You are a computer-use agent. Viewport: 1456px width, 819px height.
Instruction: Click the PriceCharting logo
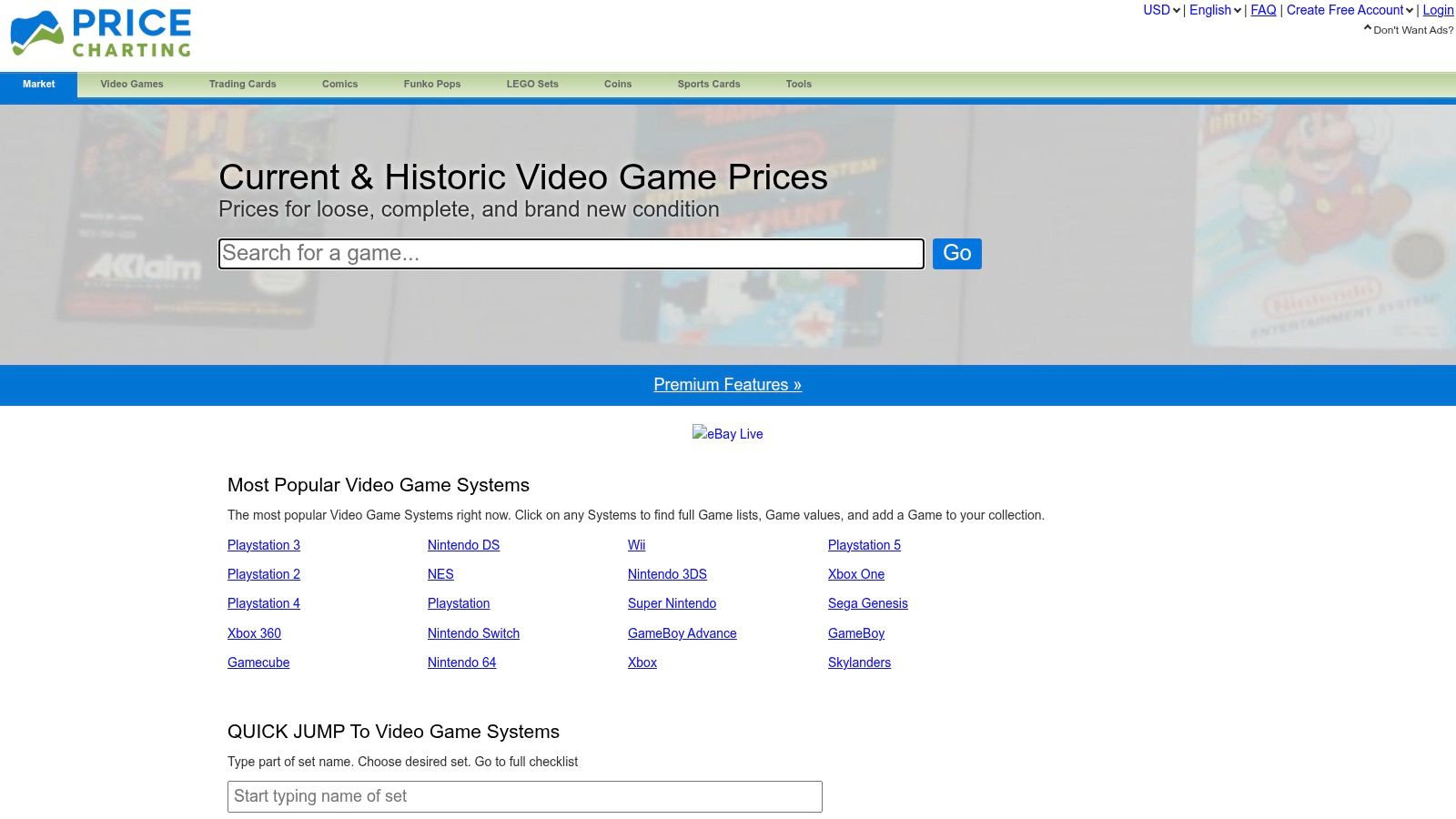(x=101, y=34)
